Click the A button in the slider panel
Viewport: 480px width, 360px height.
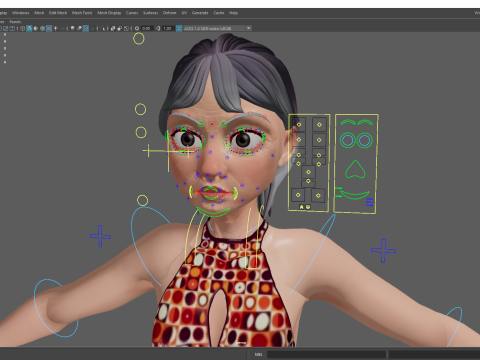click(302, 207)
